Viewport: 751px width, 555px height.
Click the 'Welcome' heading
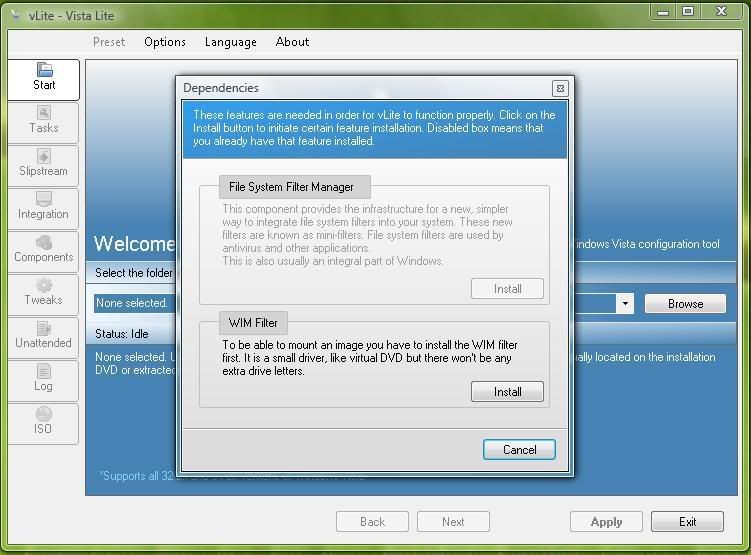tap(135, 244)
